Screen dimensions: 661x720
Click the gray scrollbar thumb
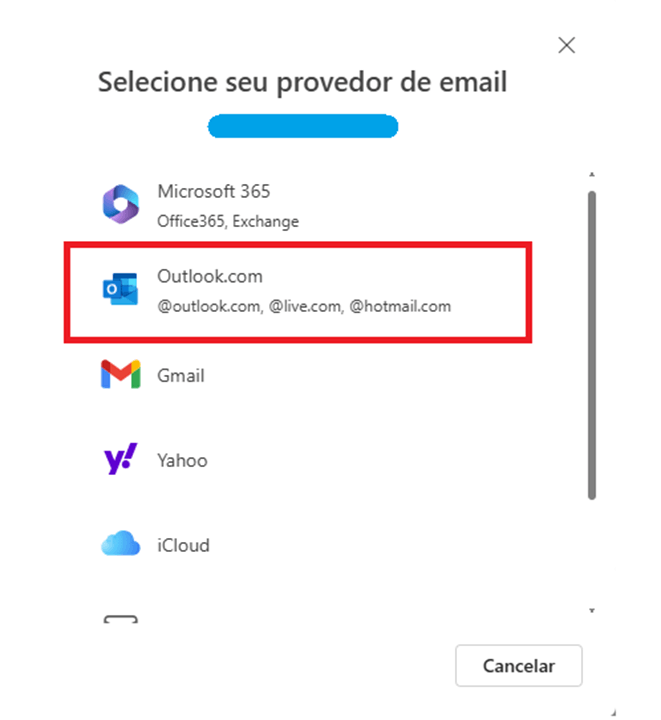click(x=592, y=345)
